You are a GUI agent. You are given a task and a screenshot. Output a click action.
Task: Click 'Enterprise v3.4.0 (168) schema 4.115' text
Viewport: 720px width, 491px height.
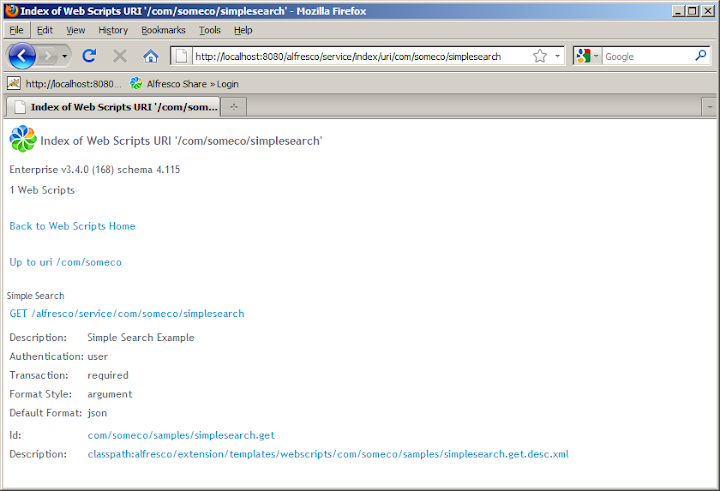pos(95,169)
